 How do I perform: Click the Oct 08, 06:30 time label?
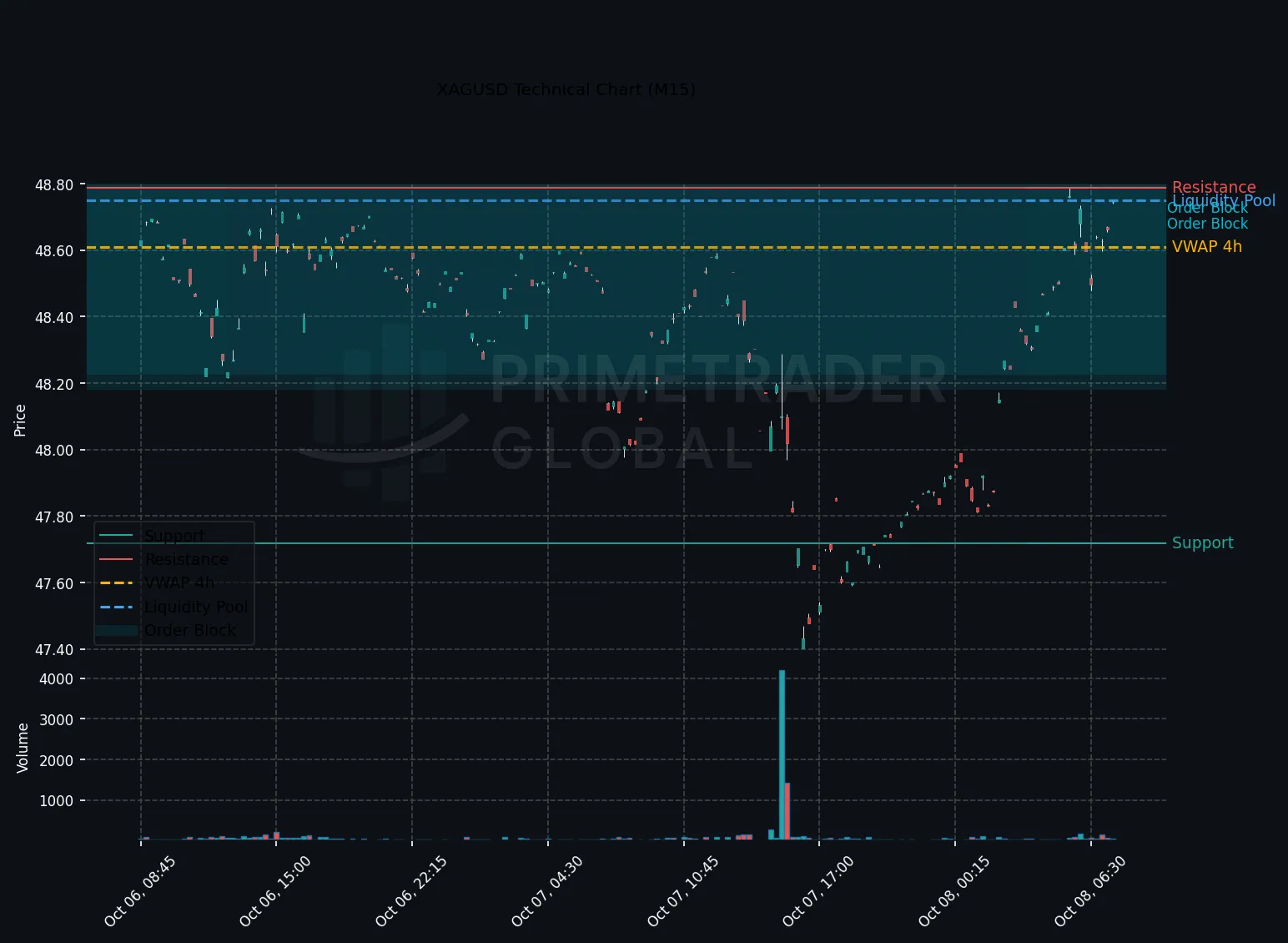[1090, 891]
